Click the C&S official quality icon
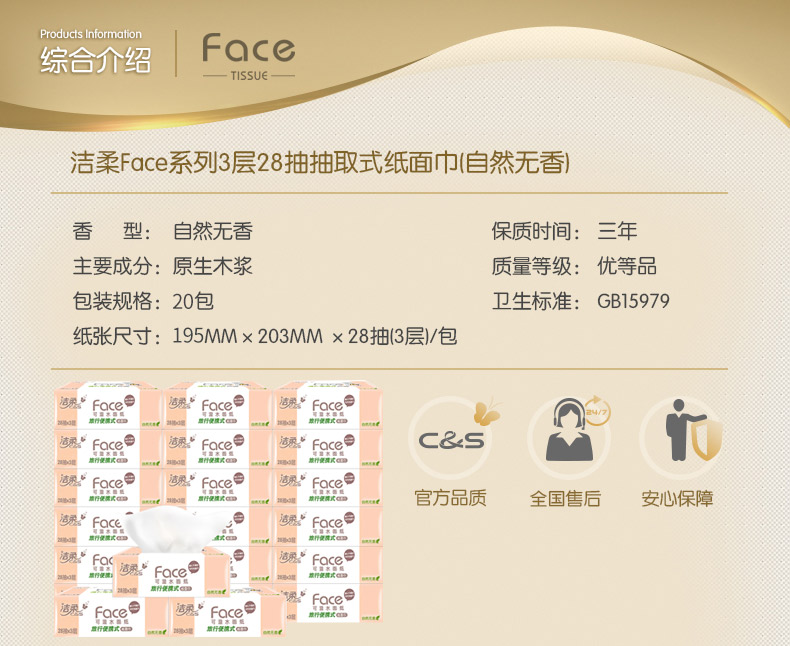790x646 pixels. (452, 436)
